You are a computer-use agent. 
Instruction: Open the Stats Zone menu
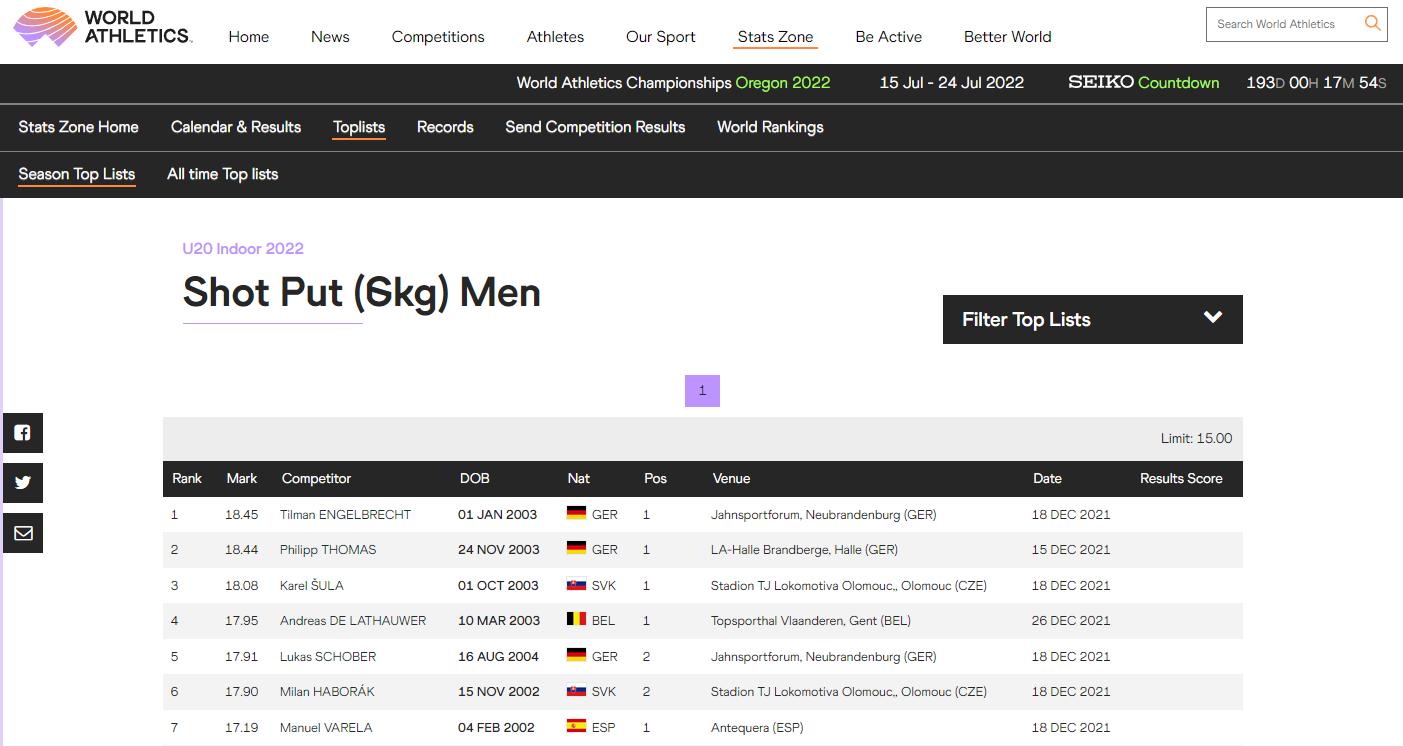775,37
